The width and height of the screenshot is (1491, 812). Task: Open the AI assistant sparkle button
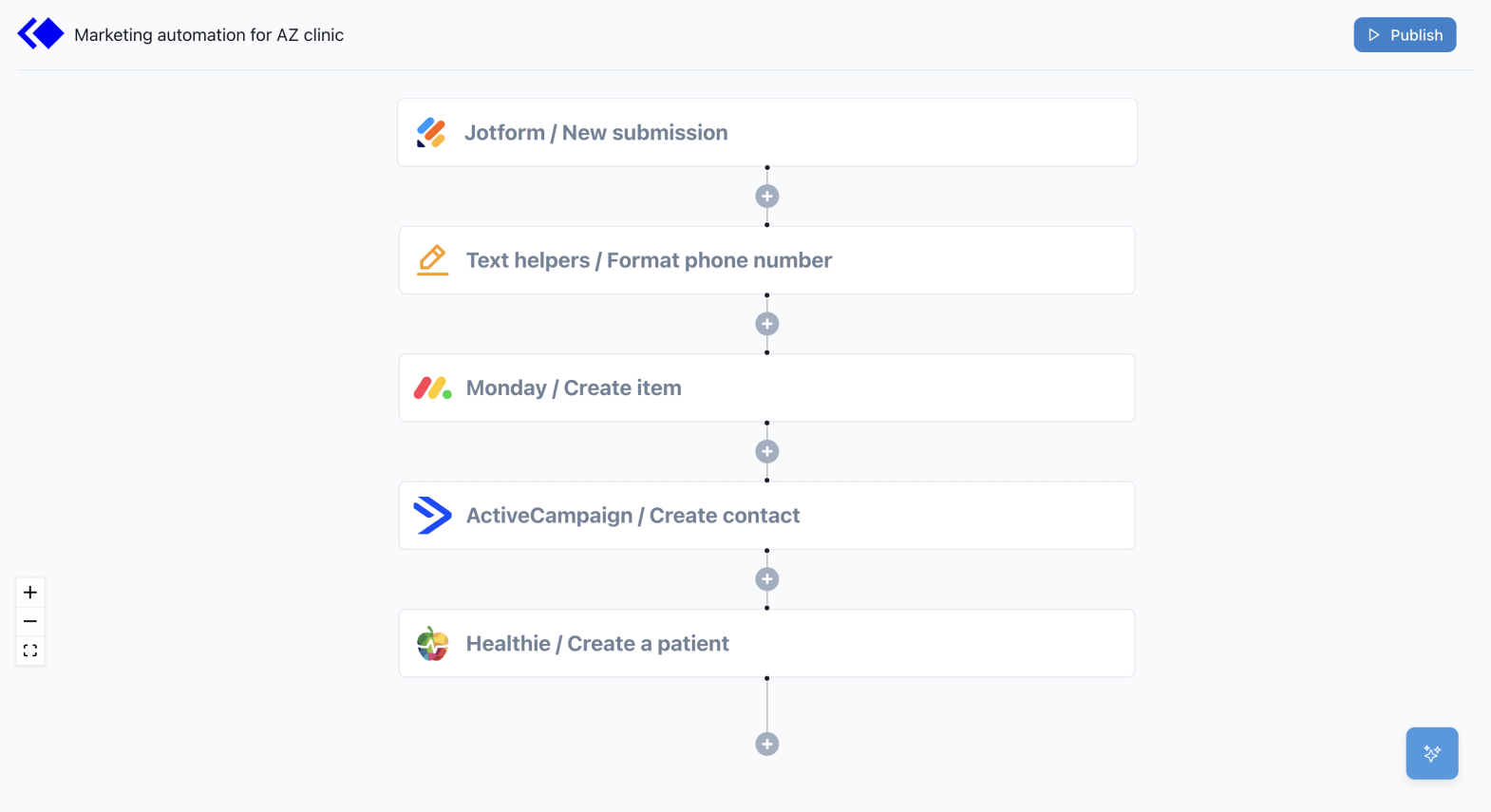click(x=1431, y=753)
